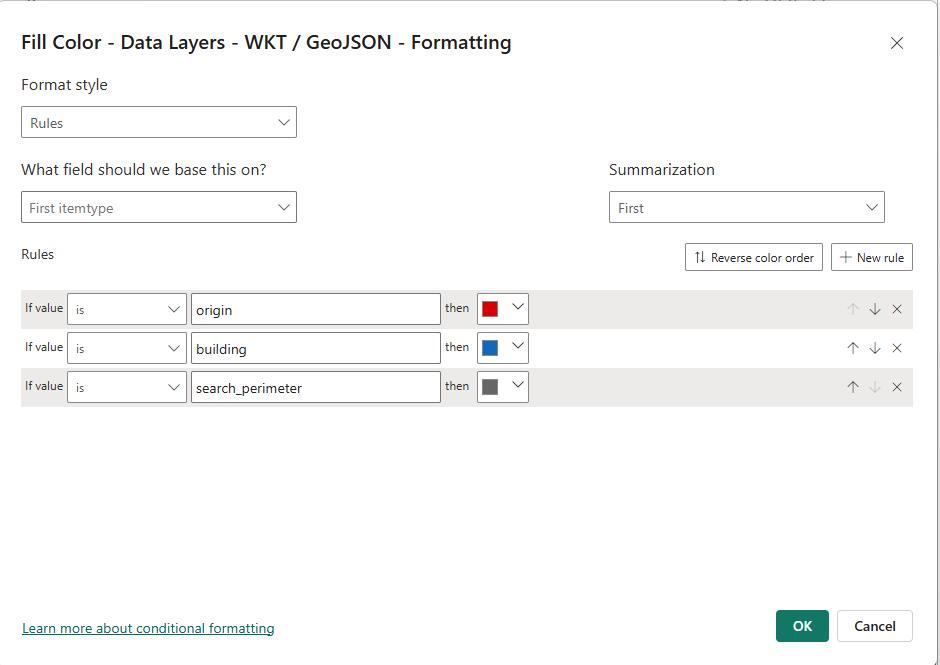940x665 pixels.
Task: Open the Format style dropdown
Action: [x=158, y=123]
